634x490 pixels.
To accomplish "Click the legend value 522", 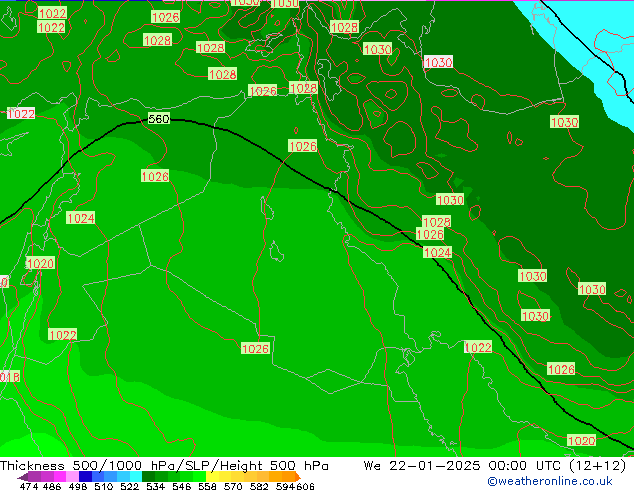I will (129, 486).
